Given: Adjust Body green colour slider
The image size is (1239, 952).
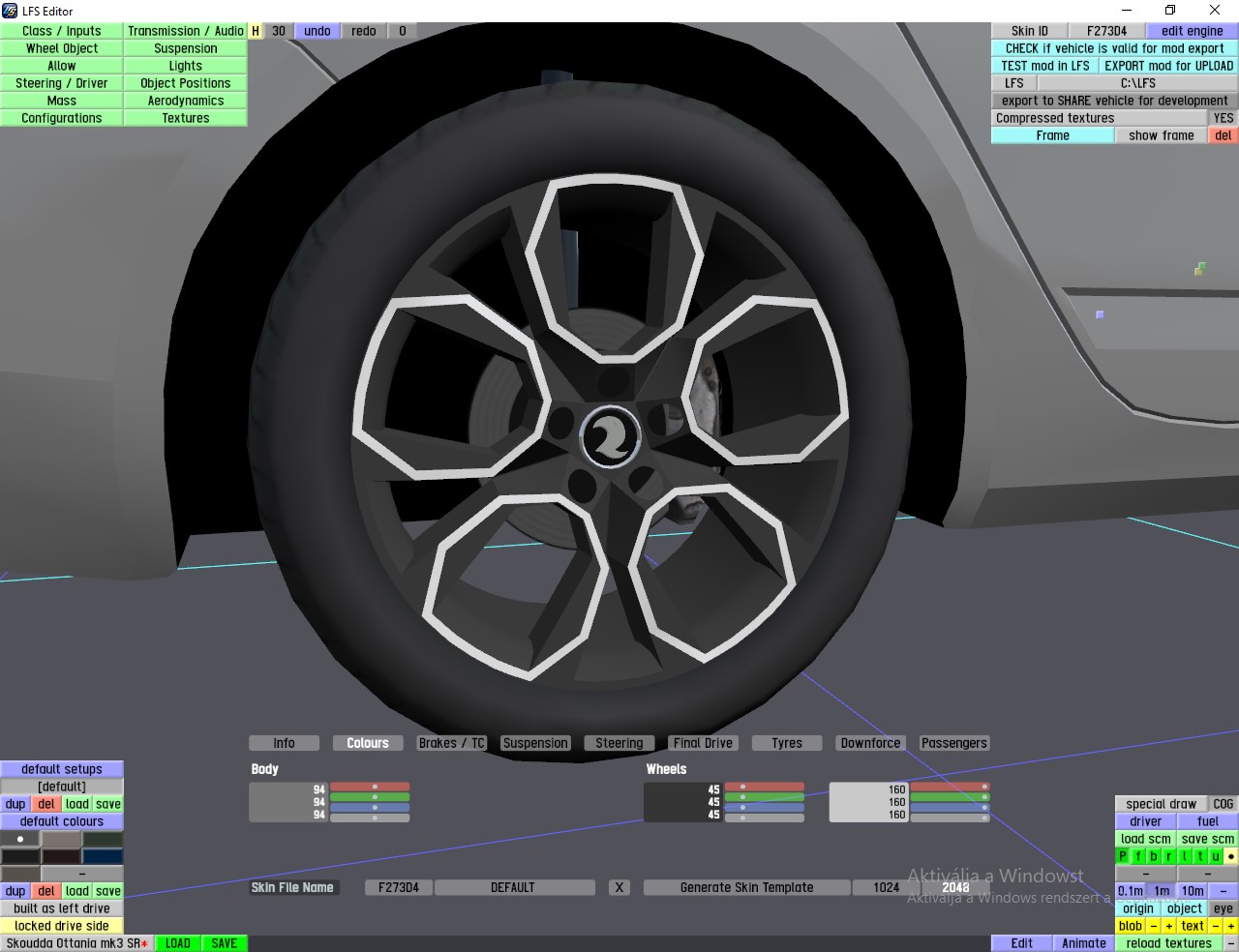Looking at the screenshot, I should tap(370, 797).
